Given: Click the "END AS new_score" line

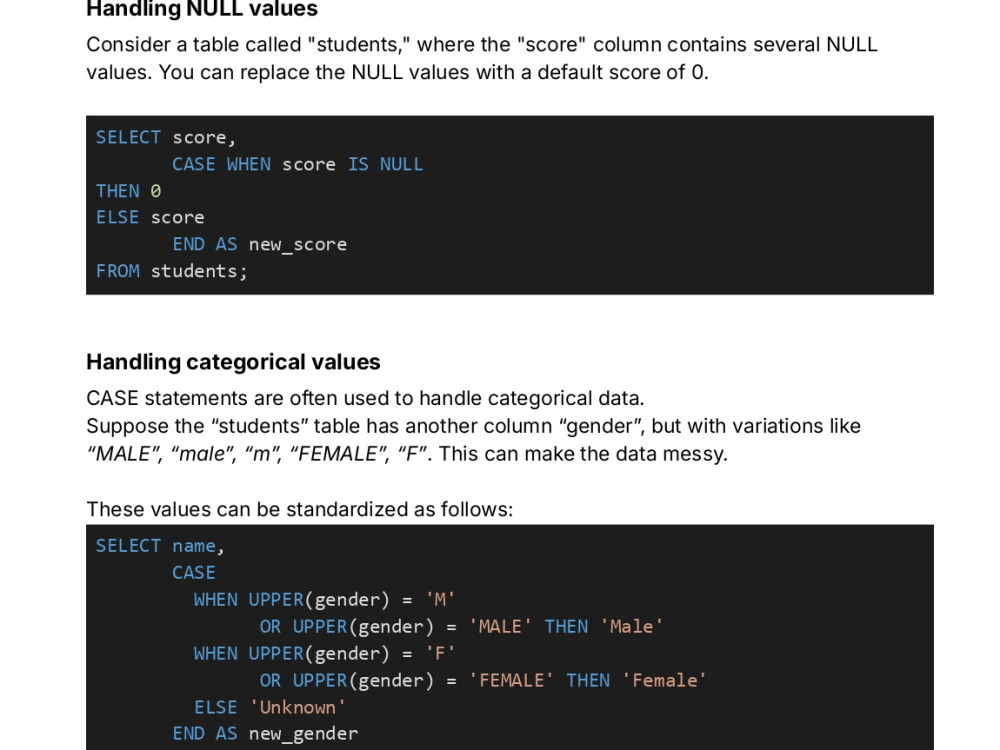Looking at the screenshot, I should tap(260, 244).
